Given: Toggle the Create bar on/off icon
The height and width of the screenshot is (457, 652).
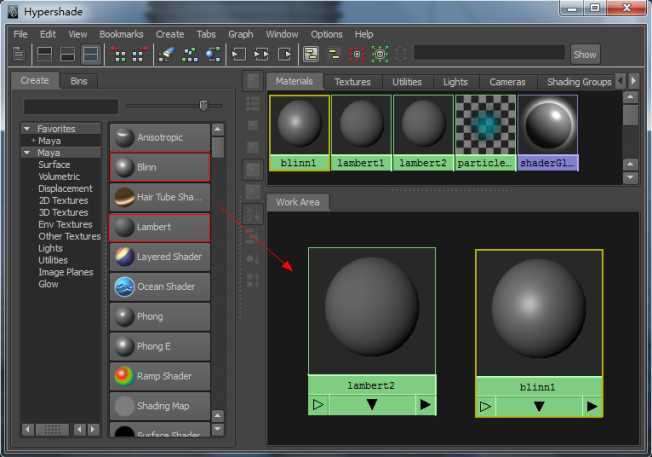Looking at the screenshot, I should click(x=19, y=54).
